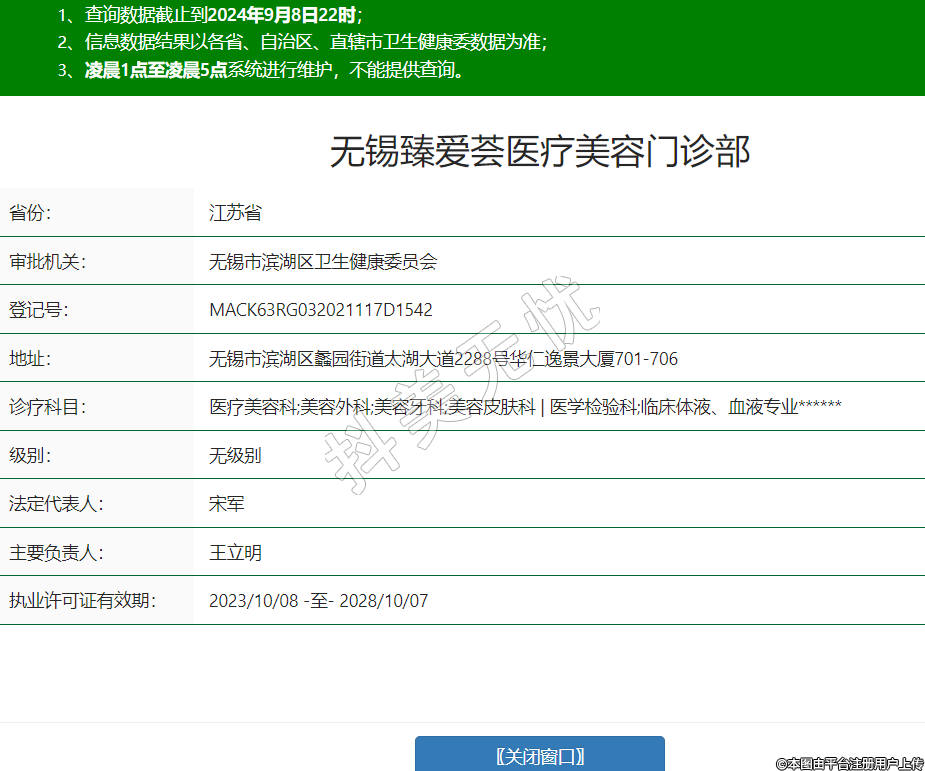This screenshot has width=925, height=771.
Task: Click the notice about data cutoff 2024年9月8日22时
Action: pos(210,14)
